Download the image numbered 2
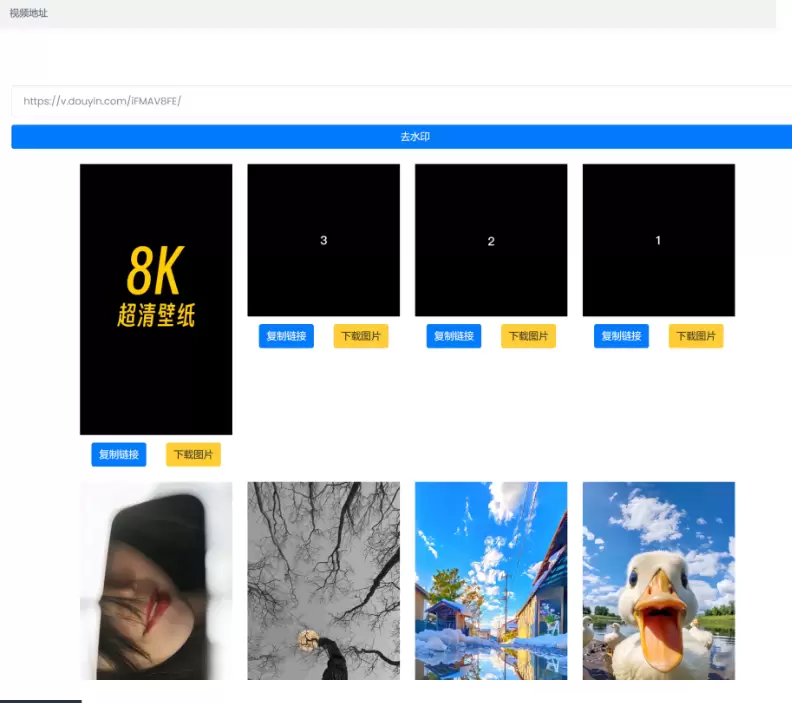This screenshot has height=703, width=792. pyautogui.click(x=528, y=336)
